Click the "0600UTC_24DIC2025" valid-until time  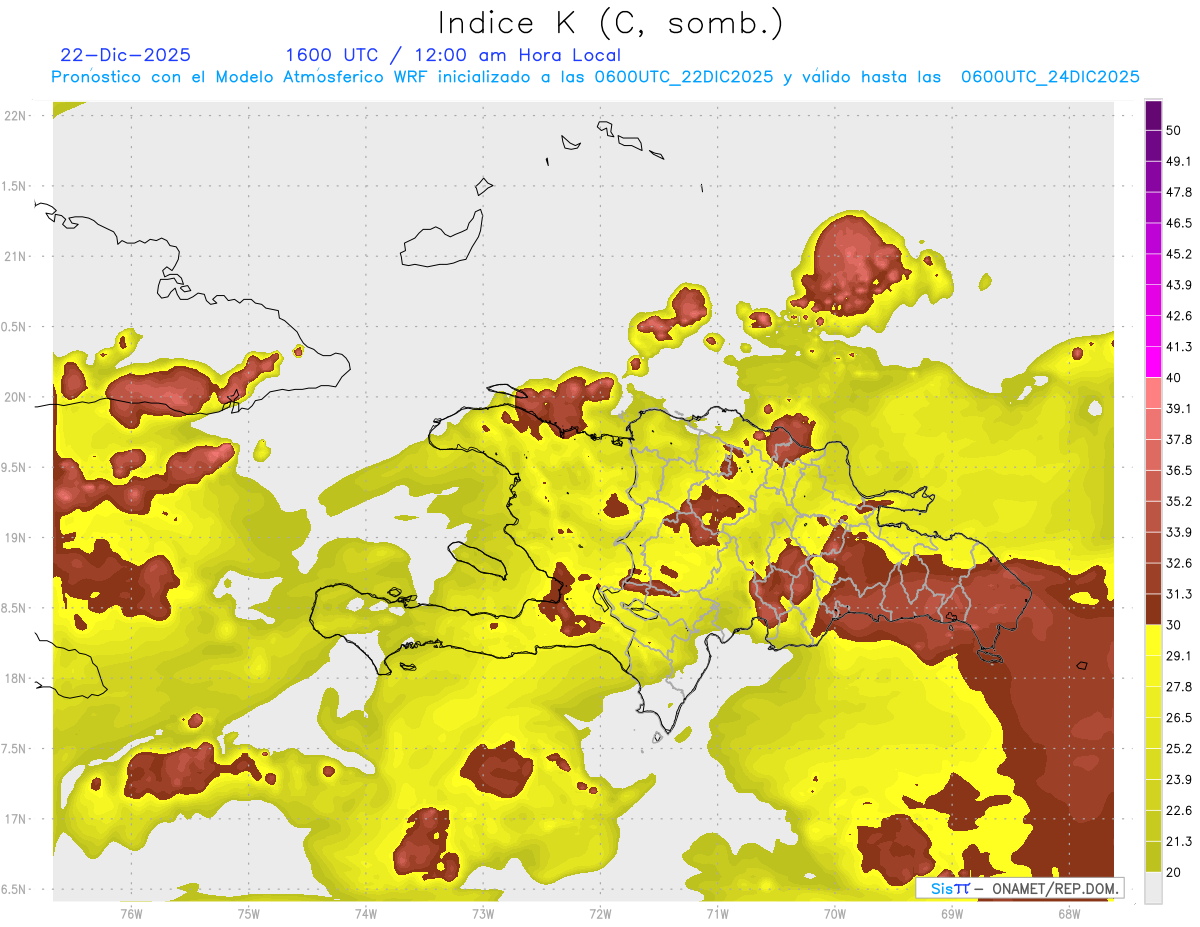tap(1050, 77)
